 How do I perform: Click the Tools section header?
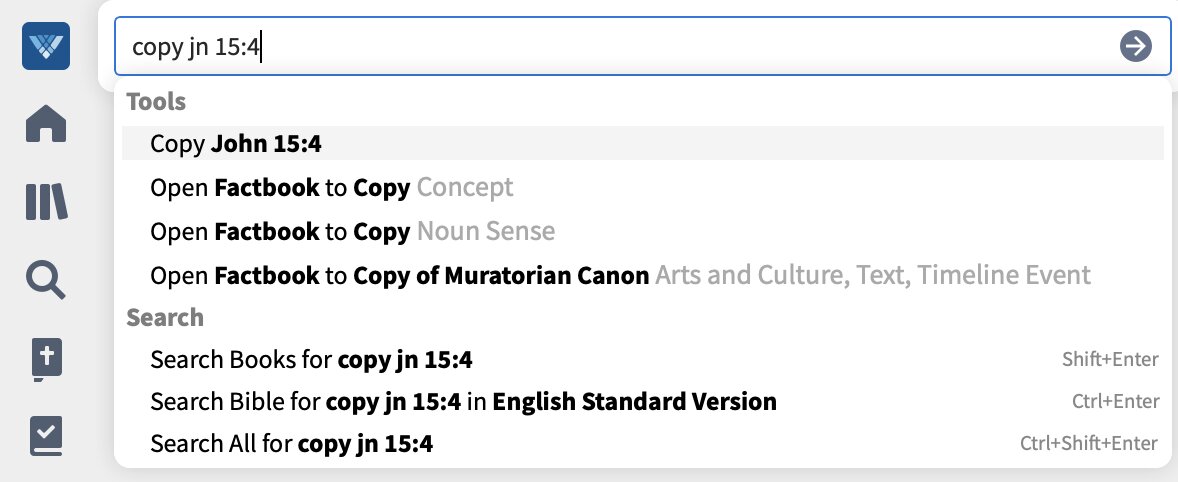point(156,101)
